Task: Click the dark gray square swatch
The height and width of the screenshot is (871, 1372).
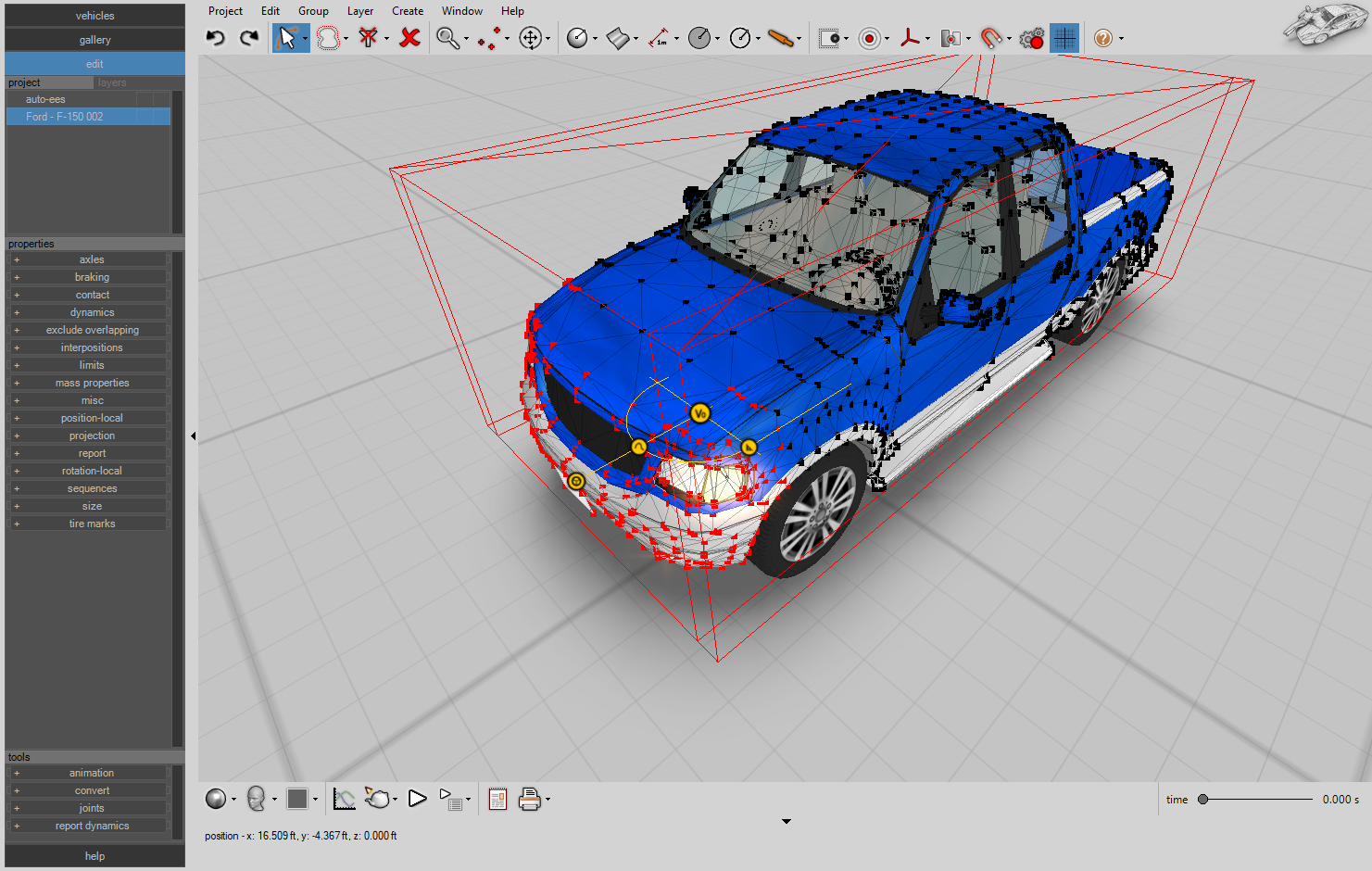Action: point(297,799)
